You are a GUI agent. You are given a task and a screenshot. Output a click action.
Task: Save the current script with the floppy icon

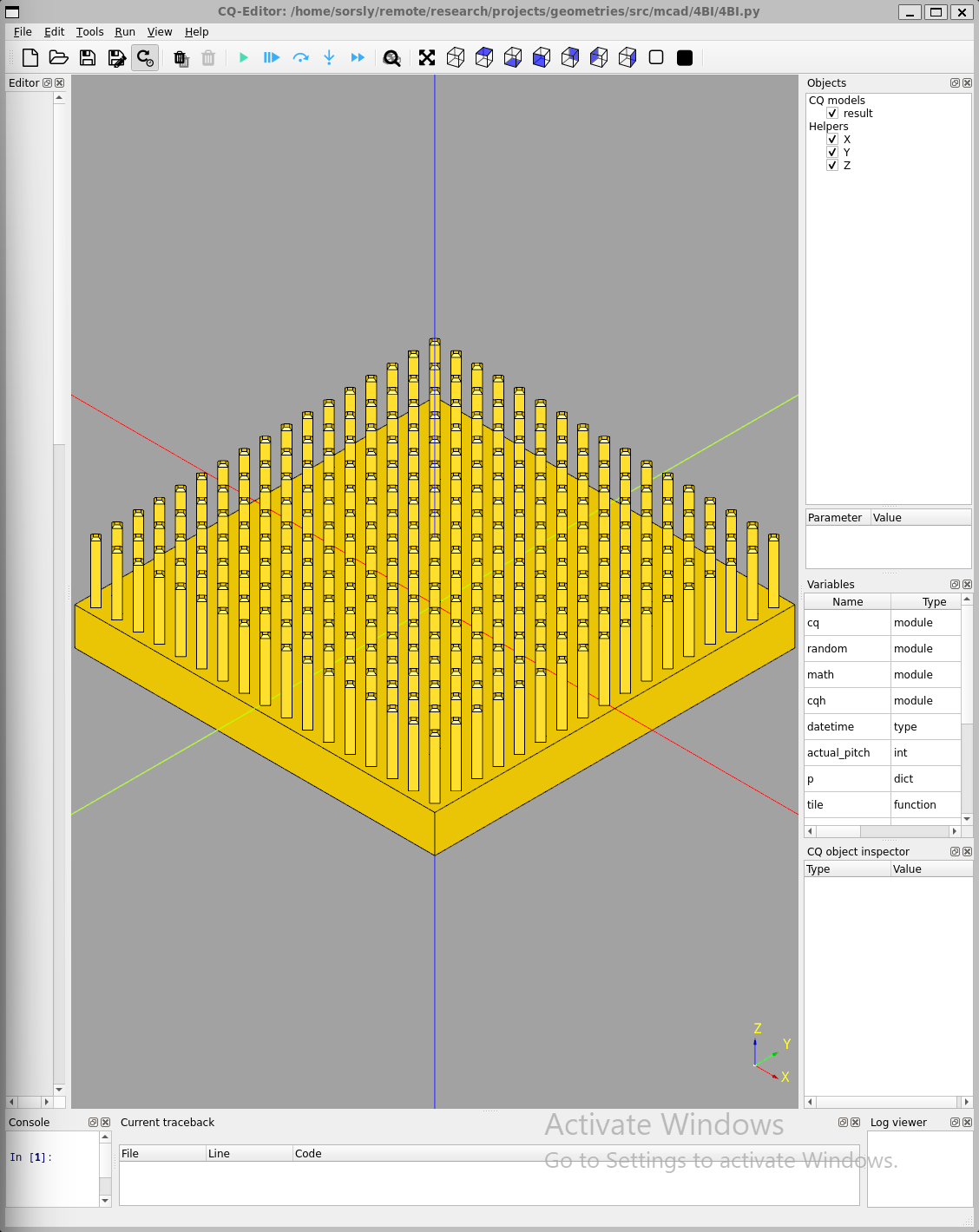coord(88,58)
